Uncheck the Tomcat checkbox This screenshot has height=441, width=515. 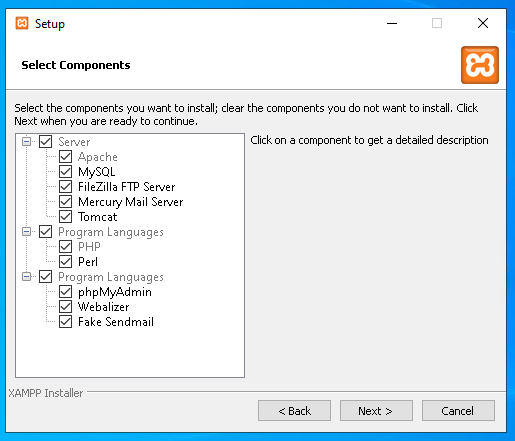[x=65, y=217]
